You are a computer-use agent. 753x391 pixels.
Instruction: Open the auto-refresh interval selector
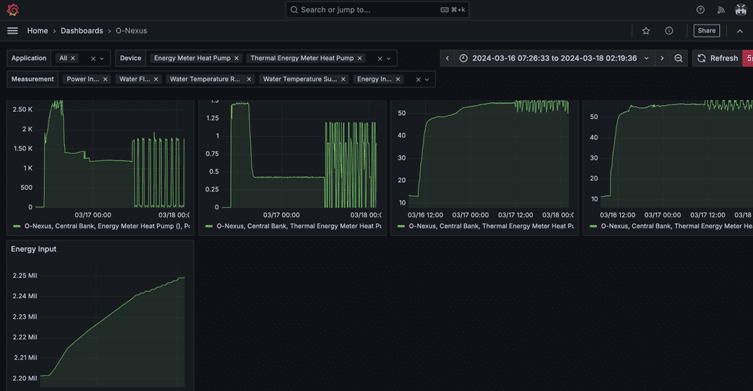tap(748, 58)
